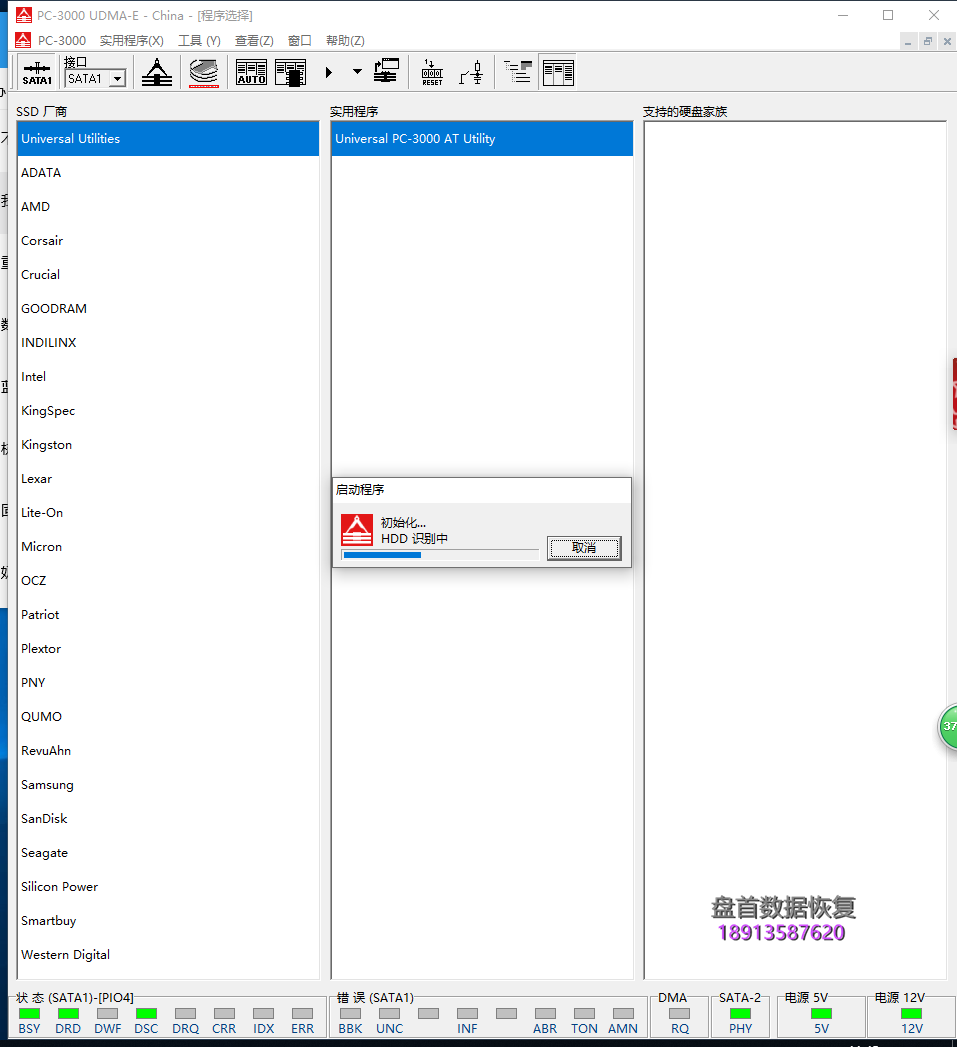Click the power switch circuit icon
The height and width of the screenshot is (1047, 957).
[x=471, y=72]
